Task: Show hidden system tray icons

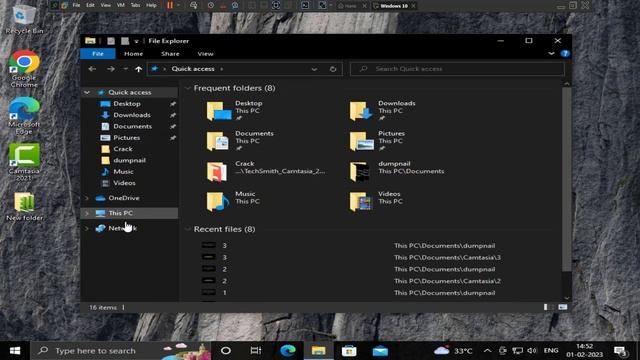Action: pos(487,351)
